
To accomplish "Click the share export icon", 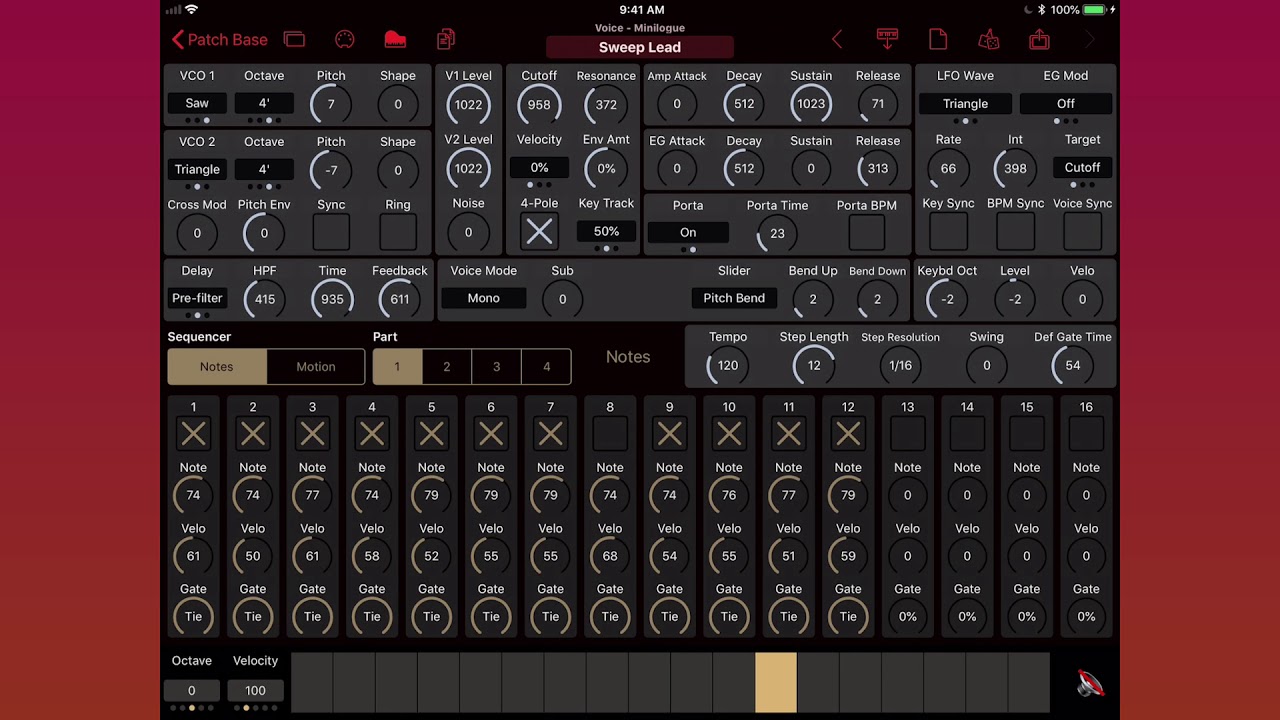I will pyautogui.click(x=1039, y=39).
